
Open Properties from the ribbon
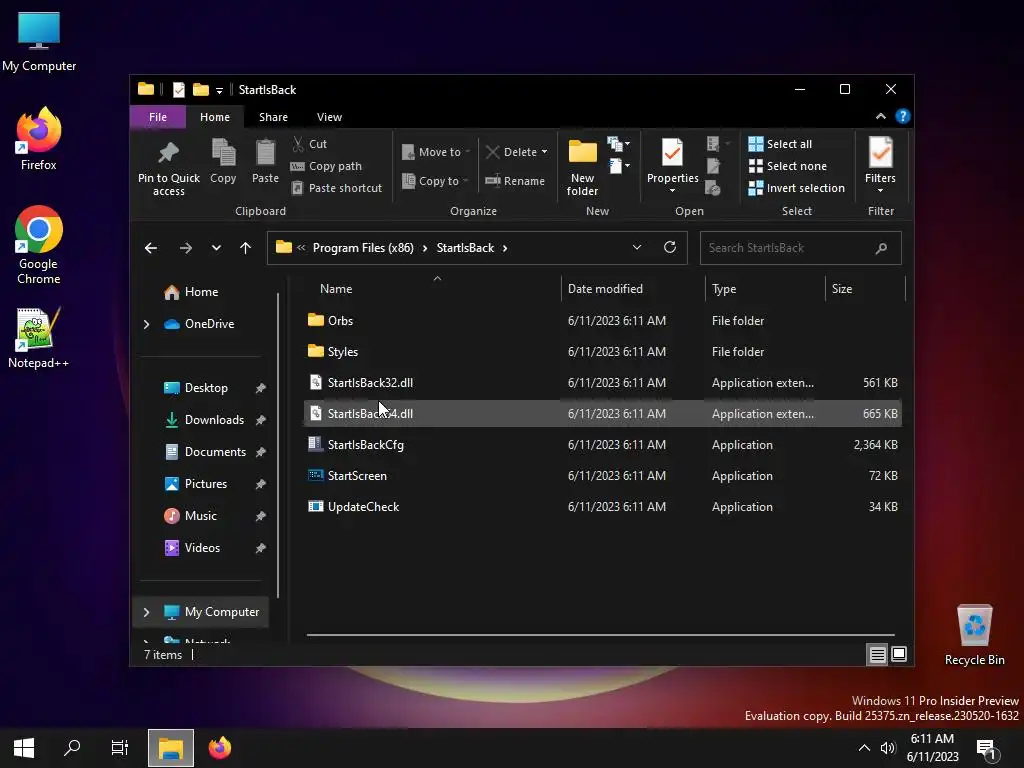click(x=673, y=166)
